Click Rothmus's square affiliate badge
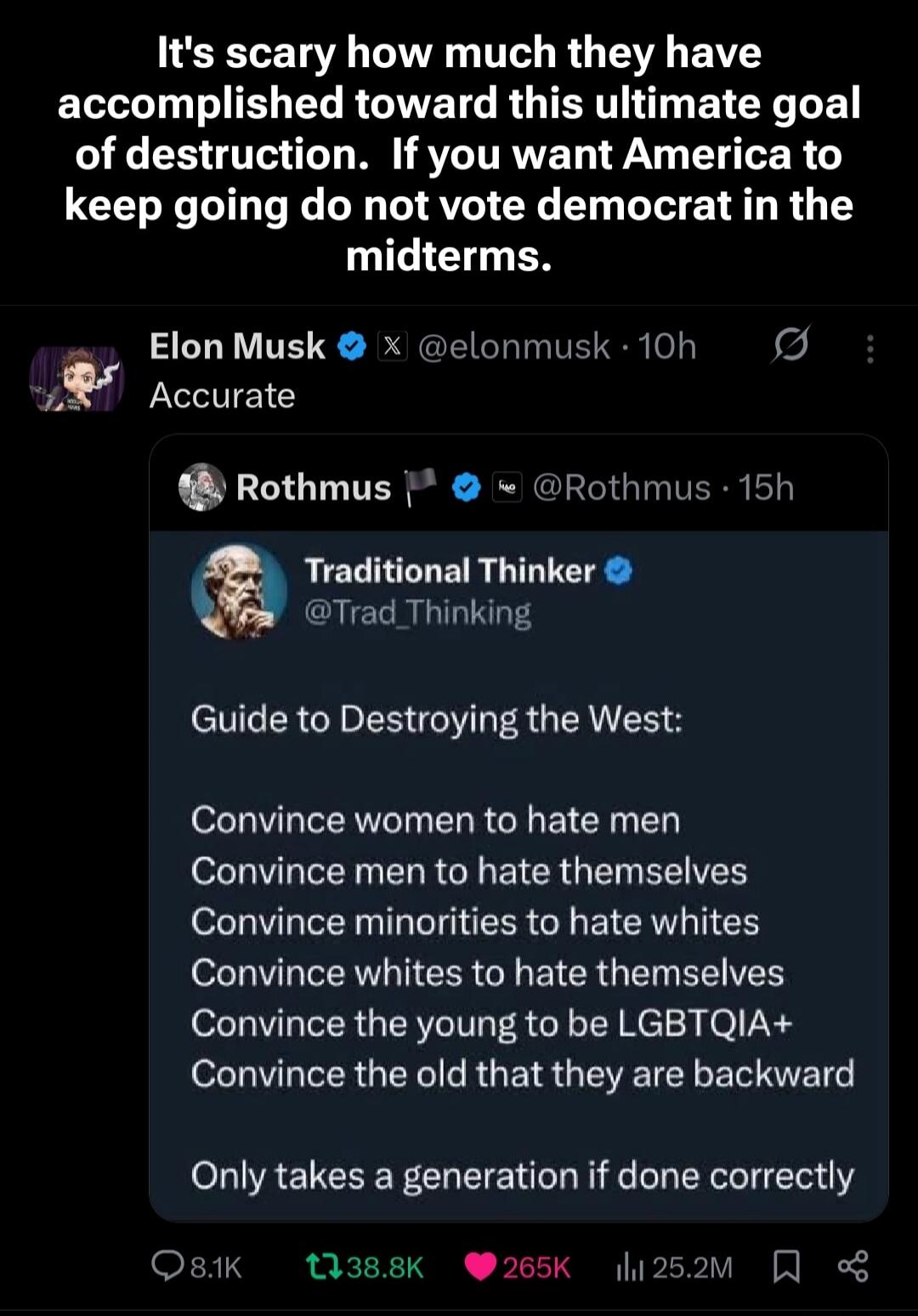The height and width of the screenshot is (1316, 918). pos(506,488)
